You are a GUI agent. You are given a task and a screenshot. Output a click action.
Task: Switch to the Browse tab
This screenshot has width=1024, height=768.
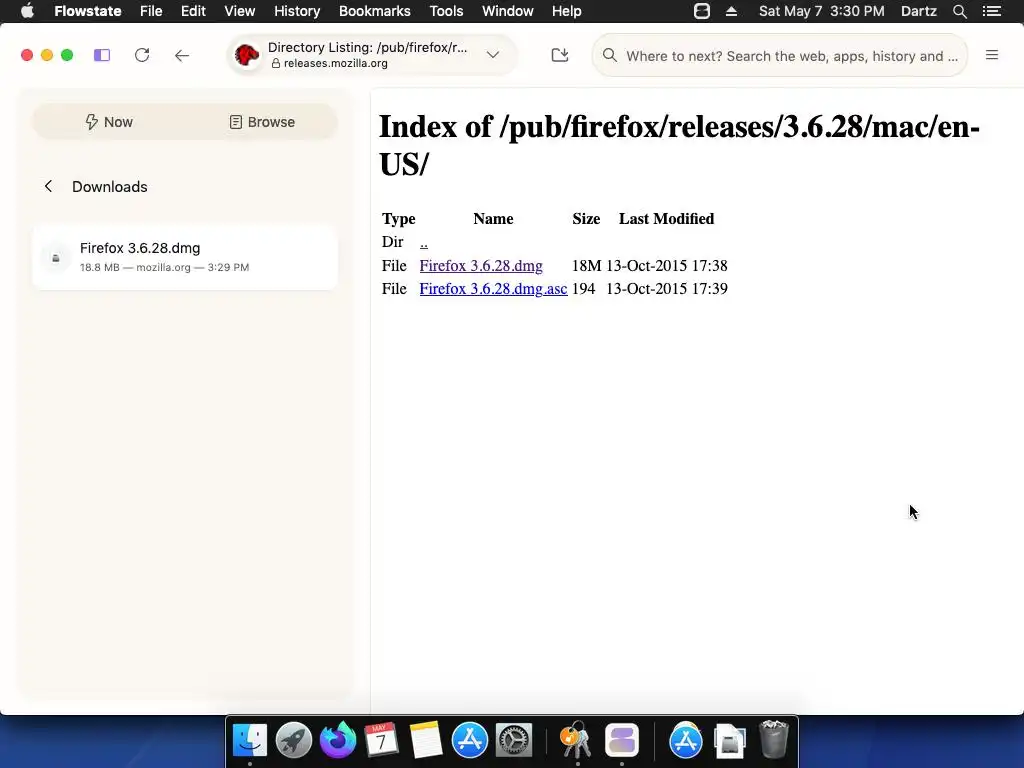click(x=262, y=122)
